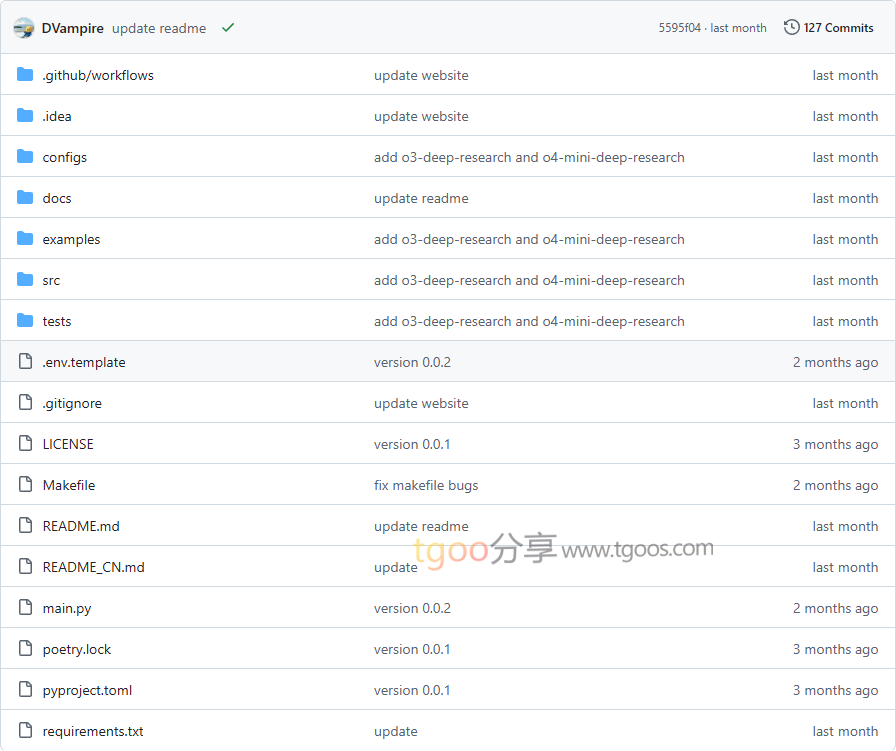
Task: Open DVampire author profile link
Action: [73, 28]
